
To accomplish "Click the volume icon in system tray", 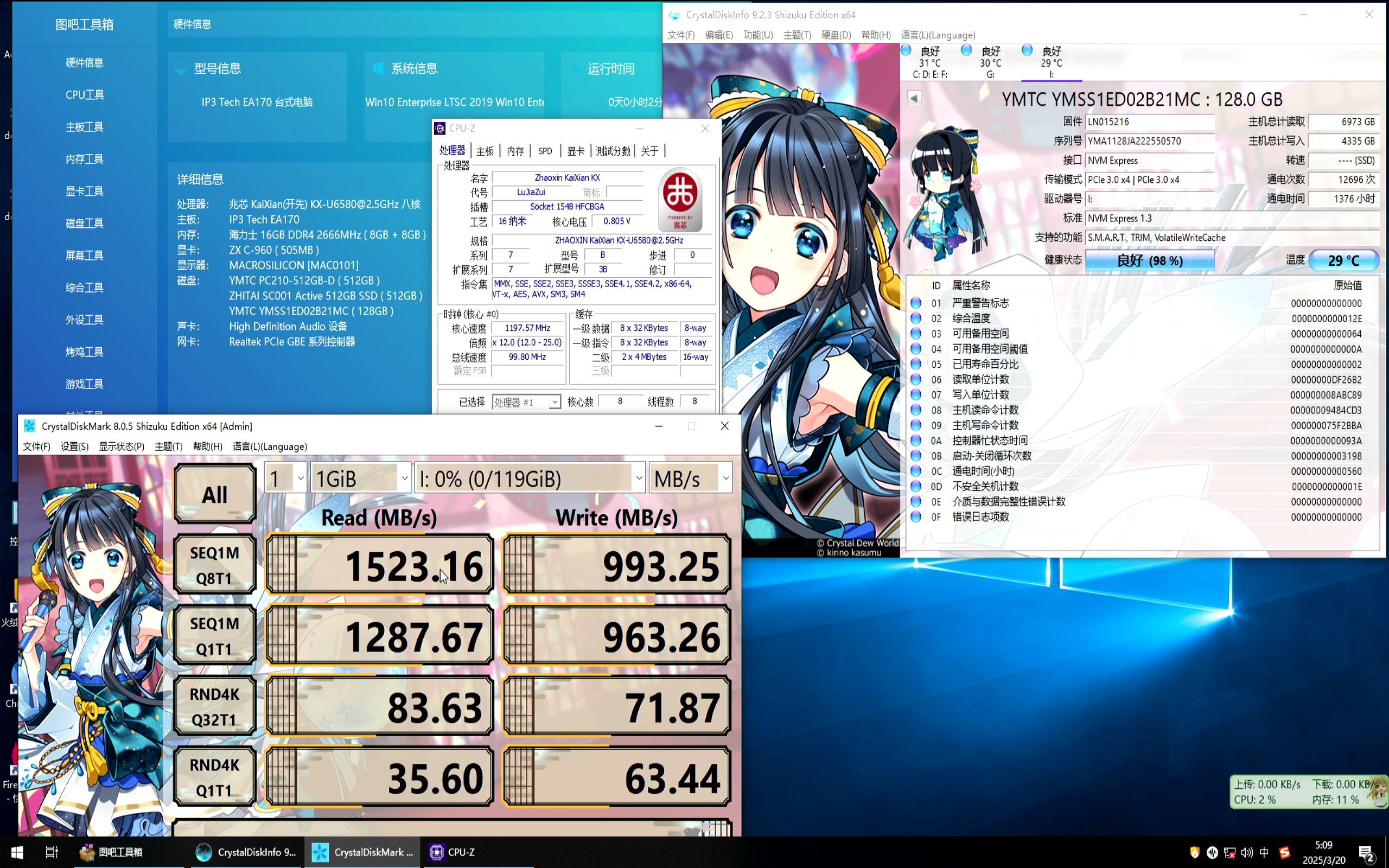I will coord(1246,852).
